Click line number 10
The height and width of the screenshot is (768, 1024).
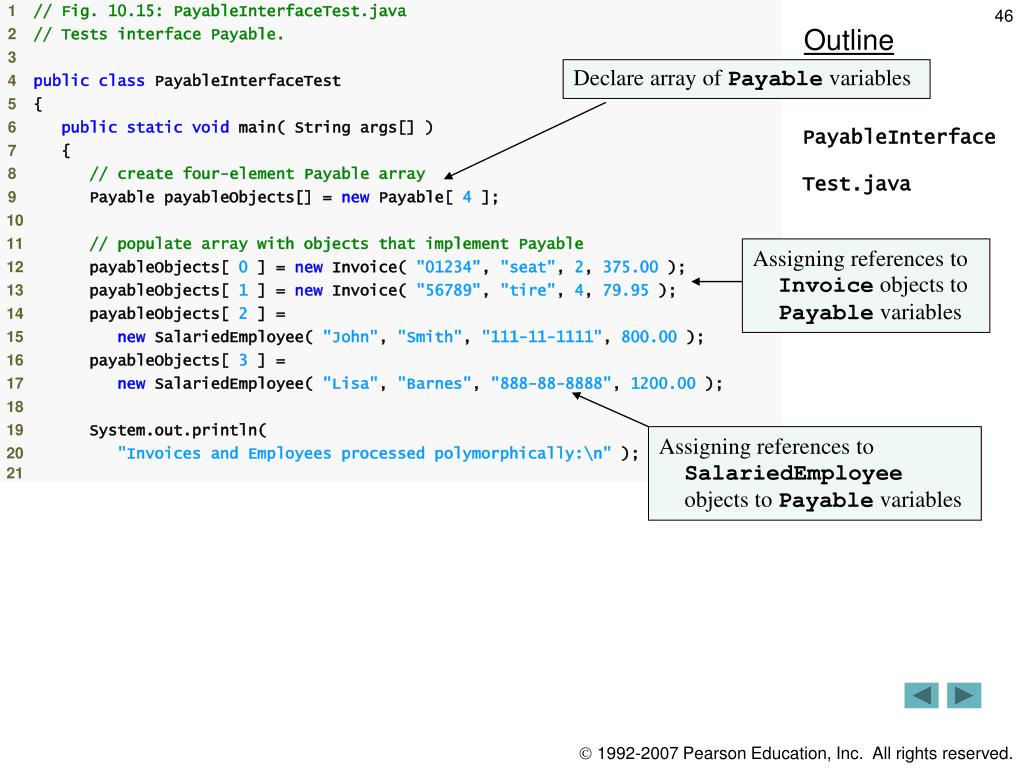pyautogui.click(x=15, y=221)
